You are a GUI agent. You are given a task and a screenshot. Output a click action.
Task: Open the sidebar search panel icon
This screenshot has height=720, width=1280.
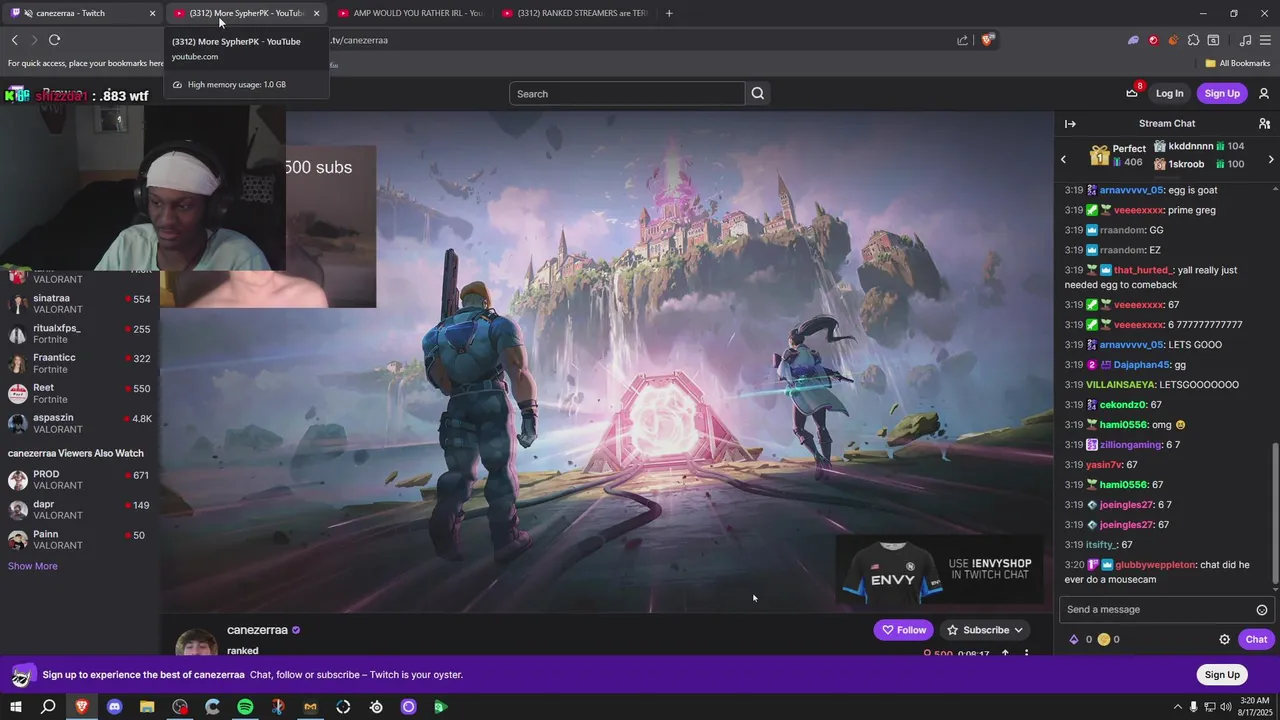1213,40
